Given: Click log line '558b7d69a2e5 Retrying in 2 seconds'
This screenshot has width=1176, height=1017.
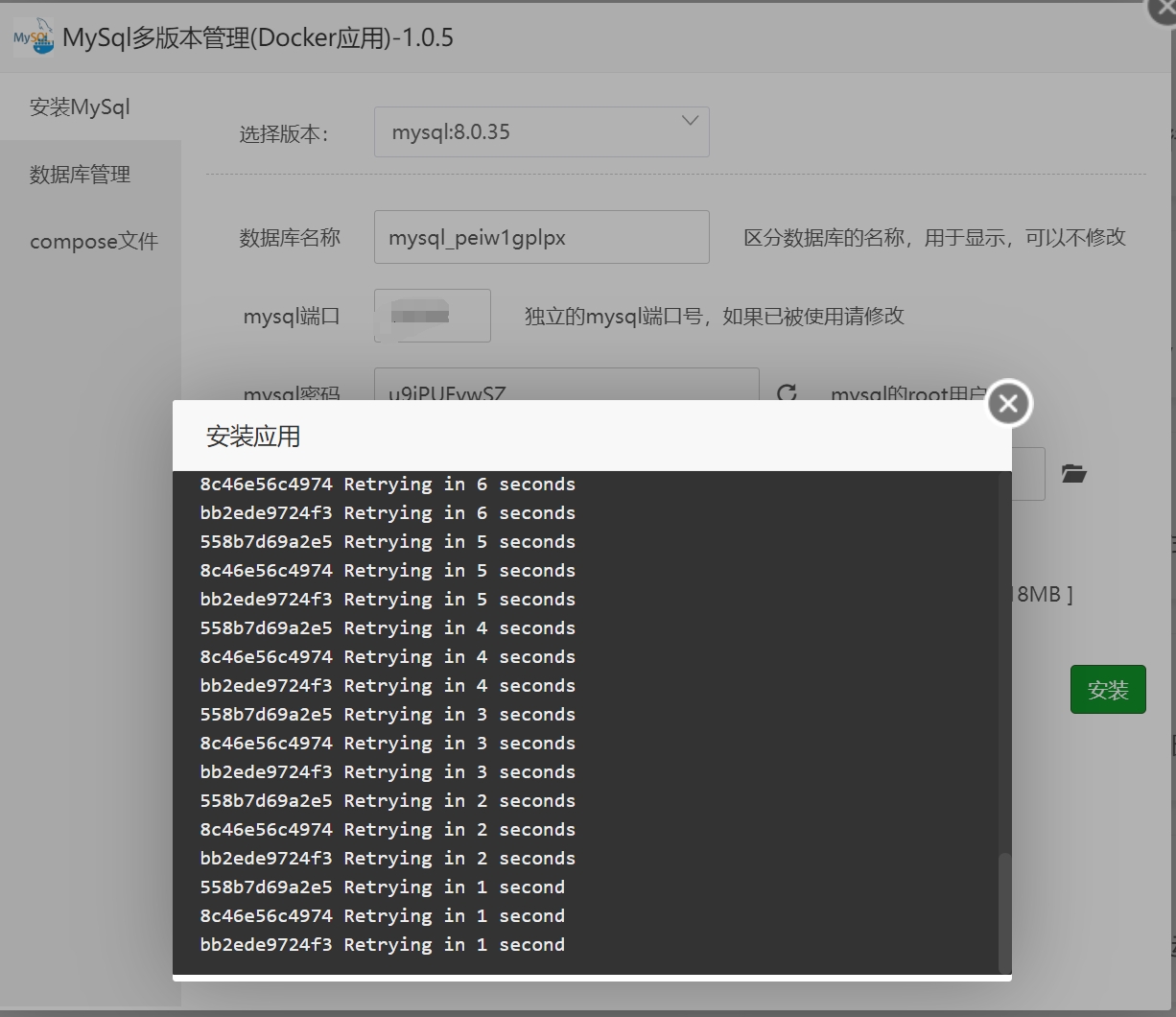Looking at the screenshot, I should [388, 801].
